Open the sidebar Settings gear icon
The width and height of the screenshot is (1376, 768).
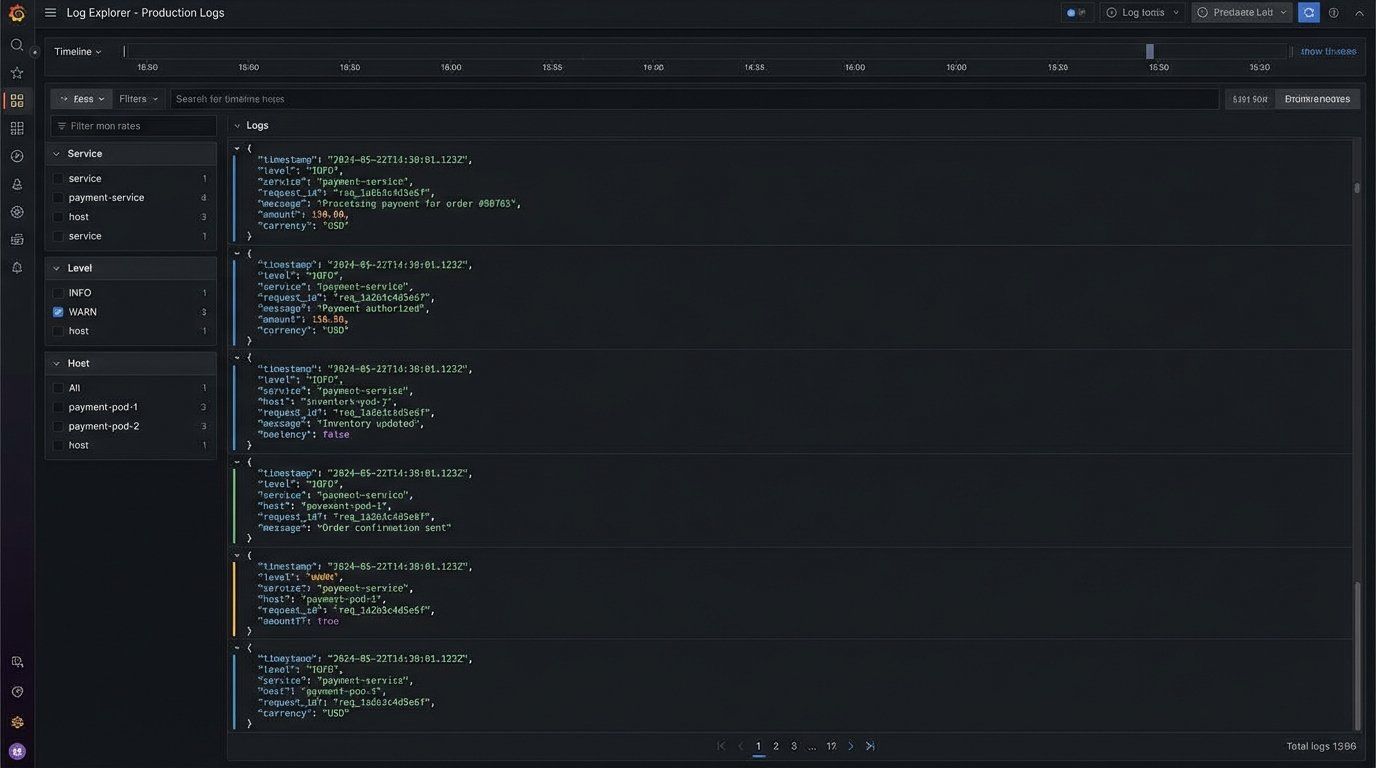click(x=16, y=211)
